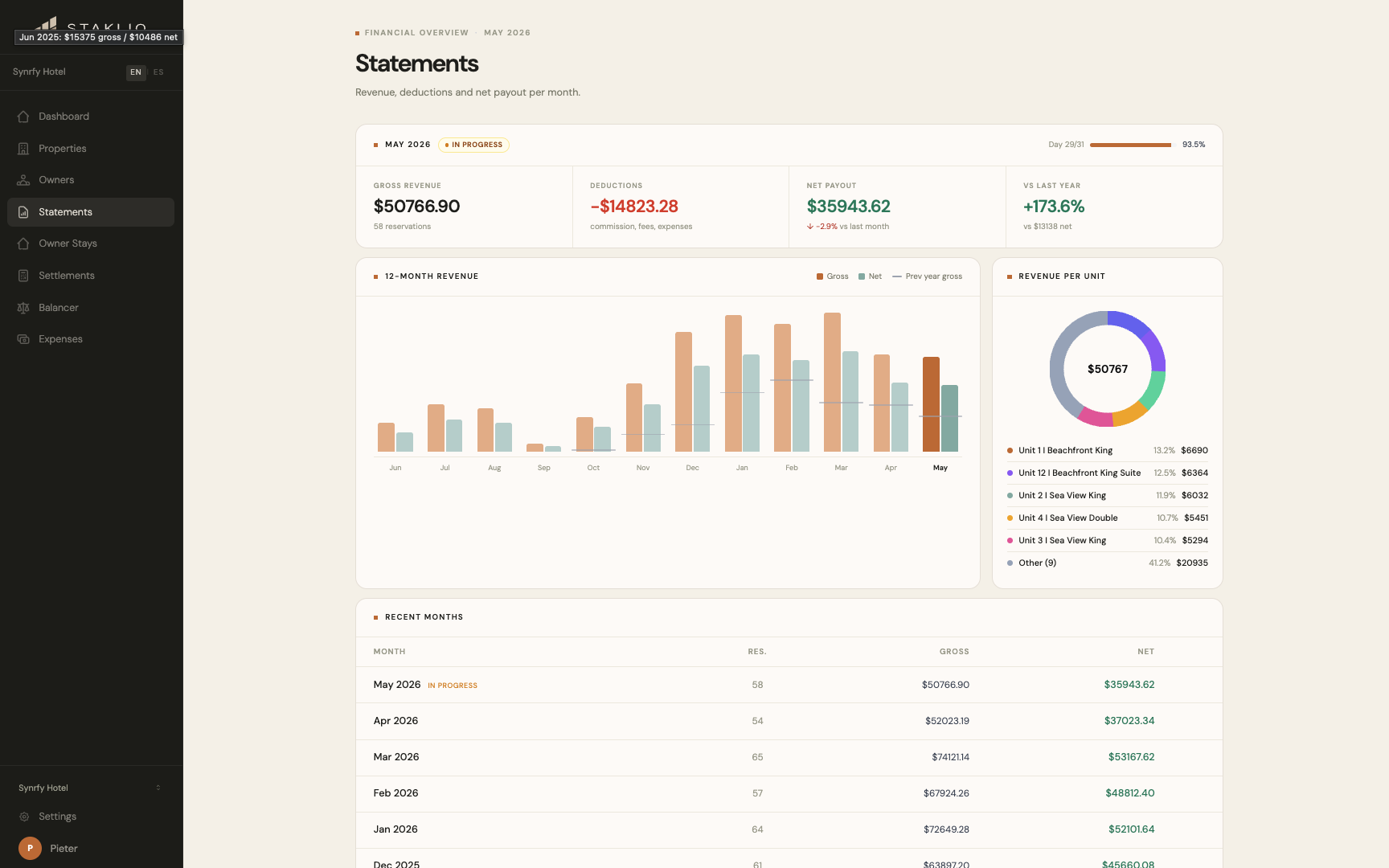Click the Settlements sheet icon
Screen dimensions: 1389x868
pos(23,276)
